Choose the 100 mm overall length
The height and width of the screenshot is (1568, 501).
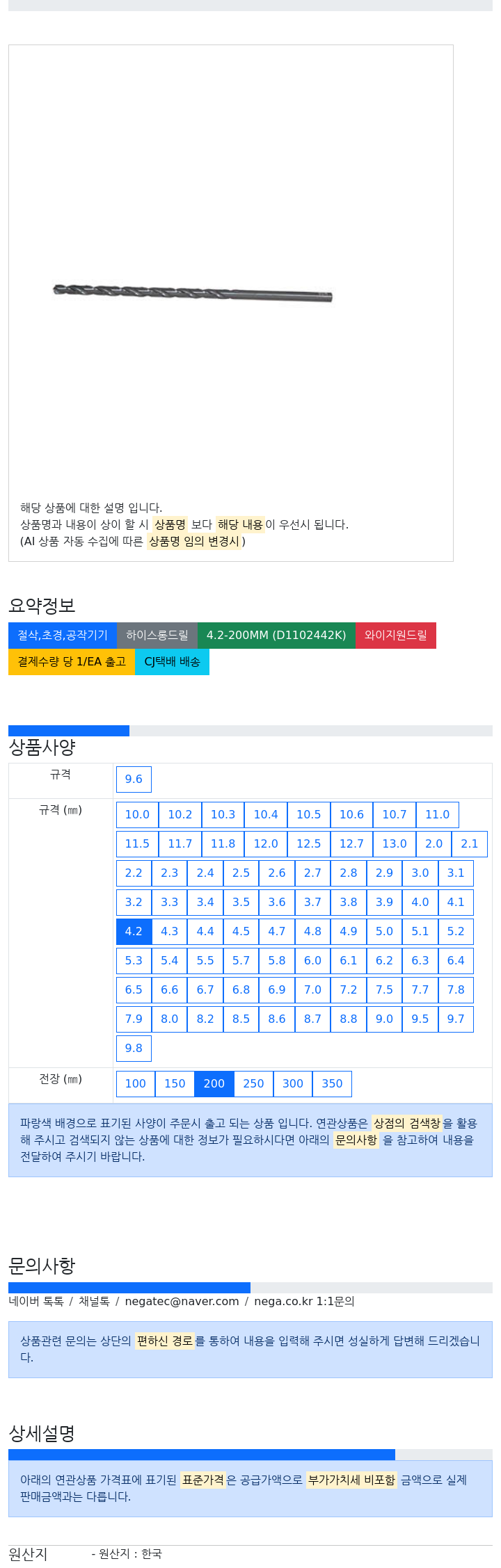pyautogui.click(x=136, y=1084)
